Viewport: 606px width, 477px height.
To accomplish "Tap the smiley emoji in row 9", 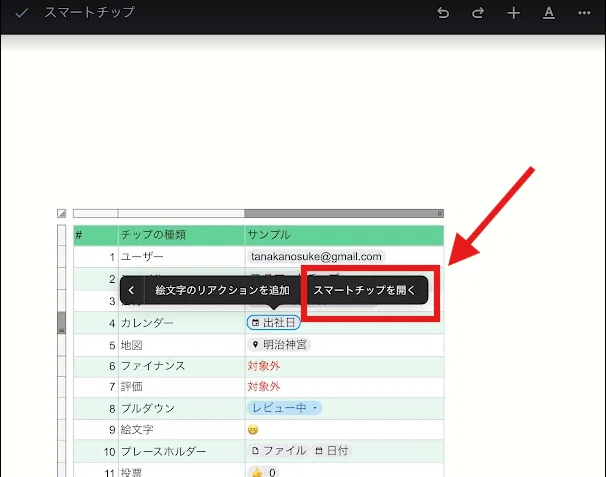I will pos(253,429).
